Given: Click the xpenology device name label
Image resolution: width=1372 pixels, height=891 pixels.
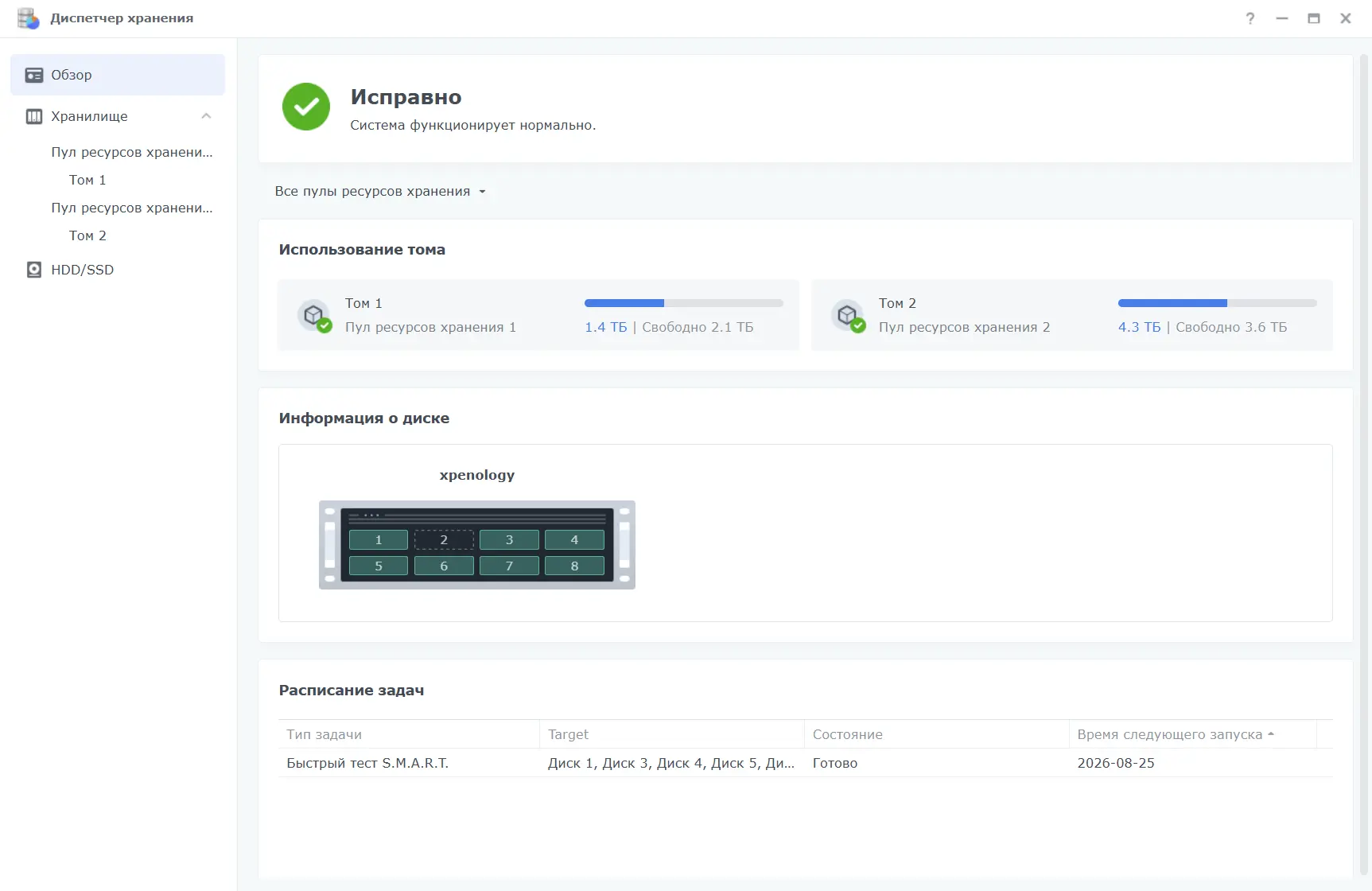Looking at the screenshot, I should (477, 475).
